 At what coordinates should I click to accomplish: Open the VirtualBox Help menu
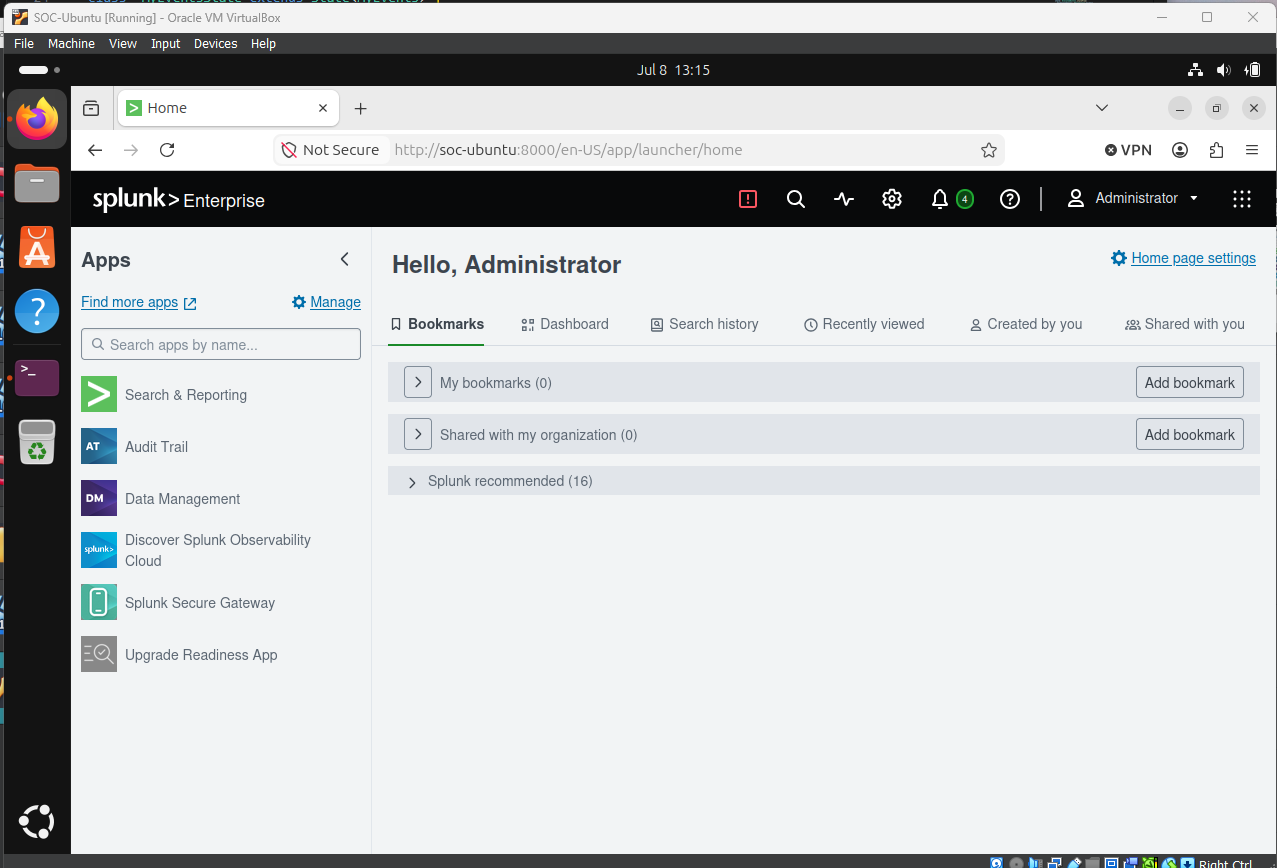click(x=263, y=44)
